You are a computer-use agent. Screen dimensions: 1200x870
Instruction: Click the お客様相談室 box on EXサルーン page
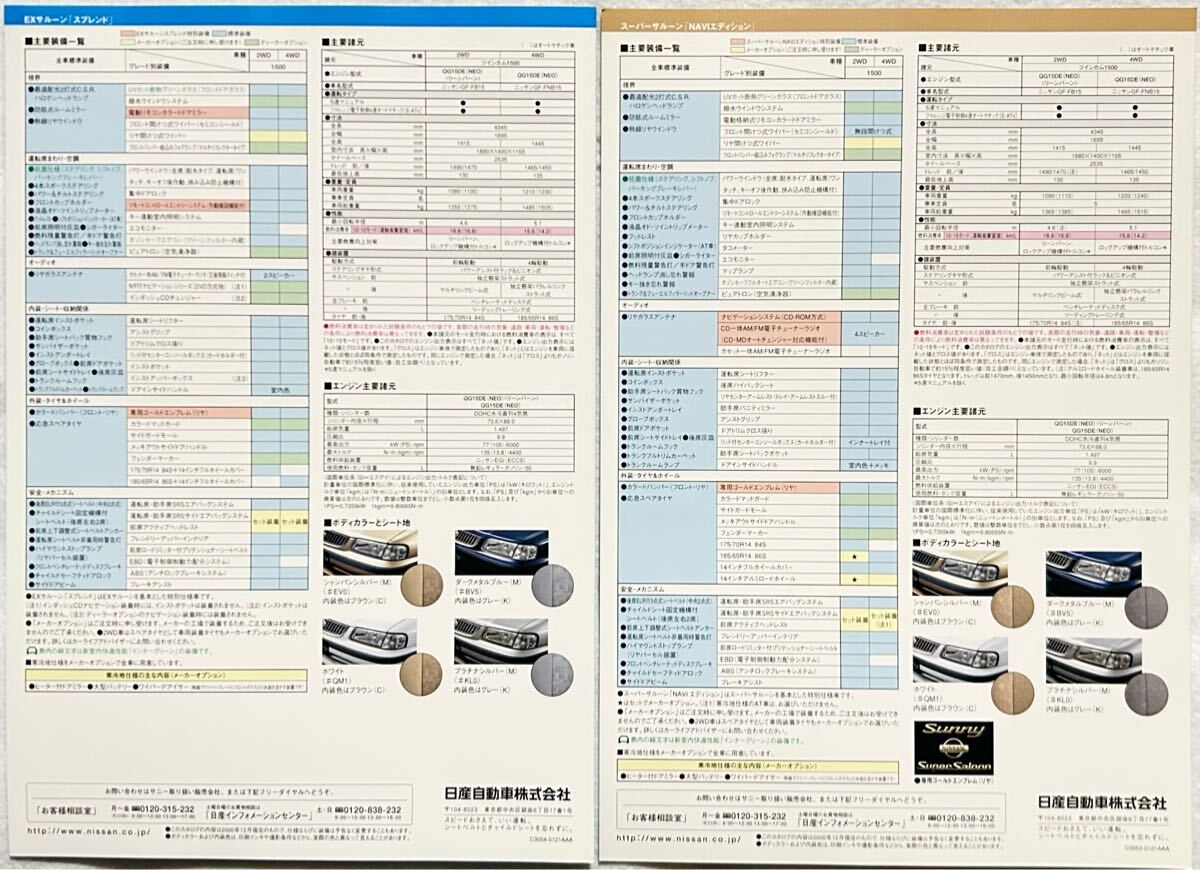click(65, 809)
